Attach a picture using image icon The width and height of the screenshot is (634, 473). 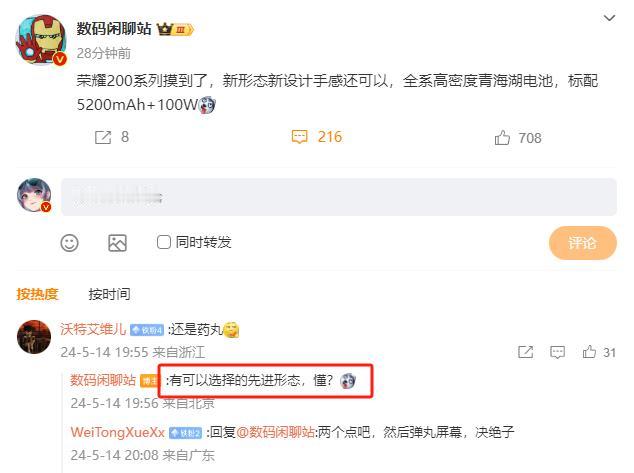[x=117, y=243]
